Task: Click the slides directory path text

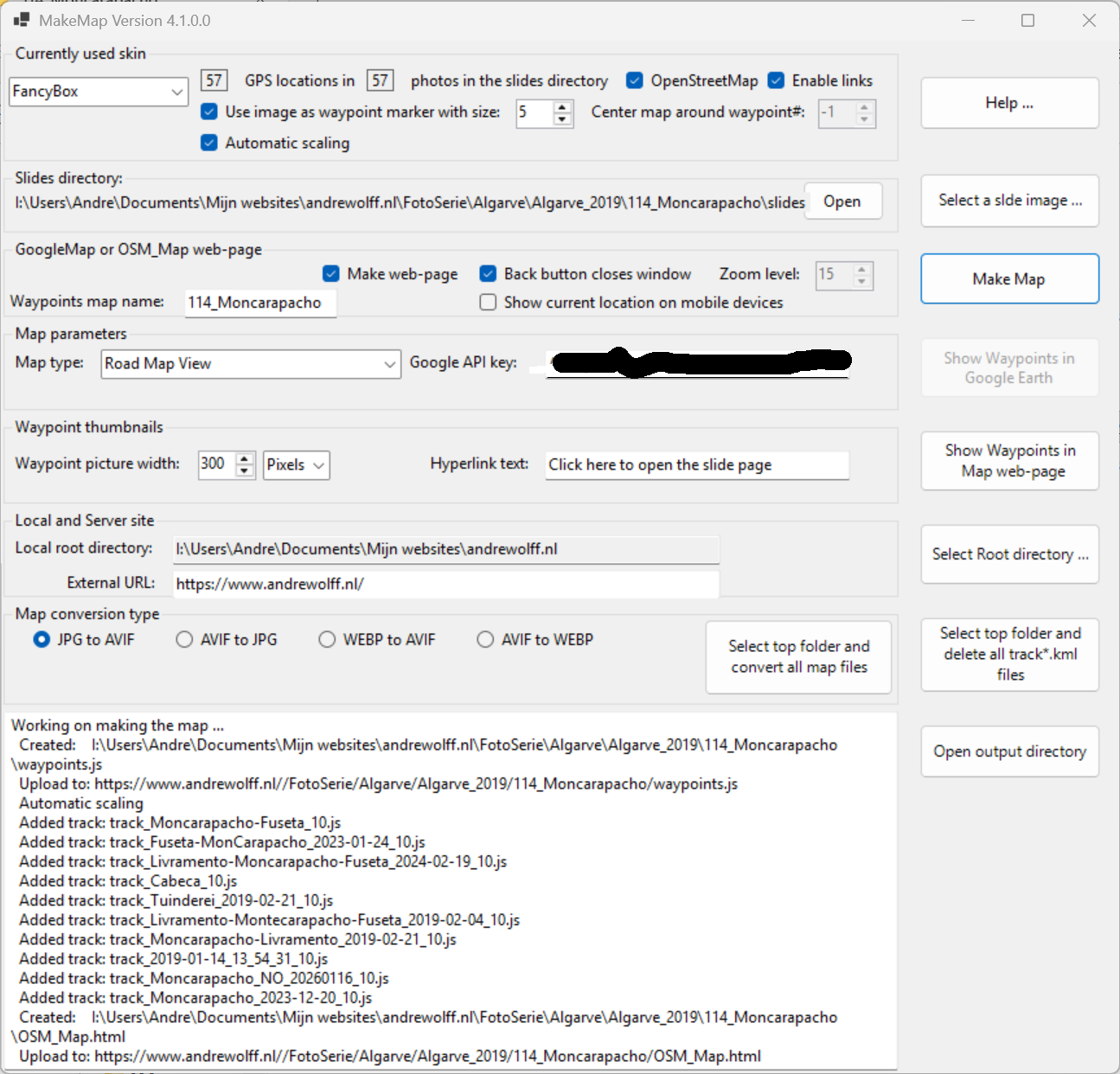Action: [x=410, y=202]
